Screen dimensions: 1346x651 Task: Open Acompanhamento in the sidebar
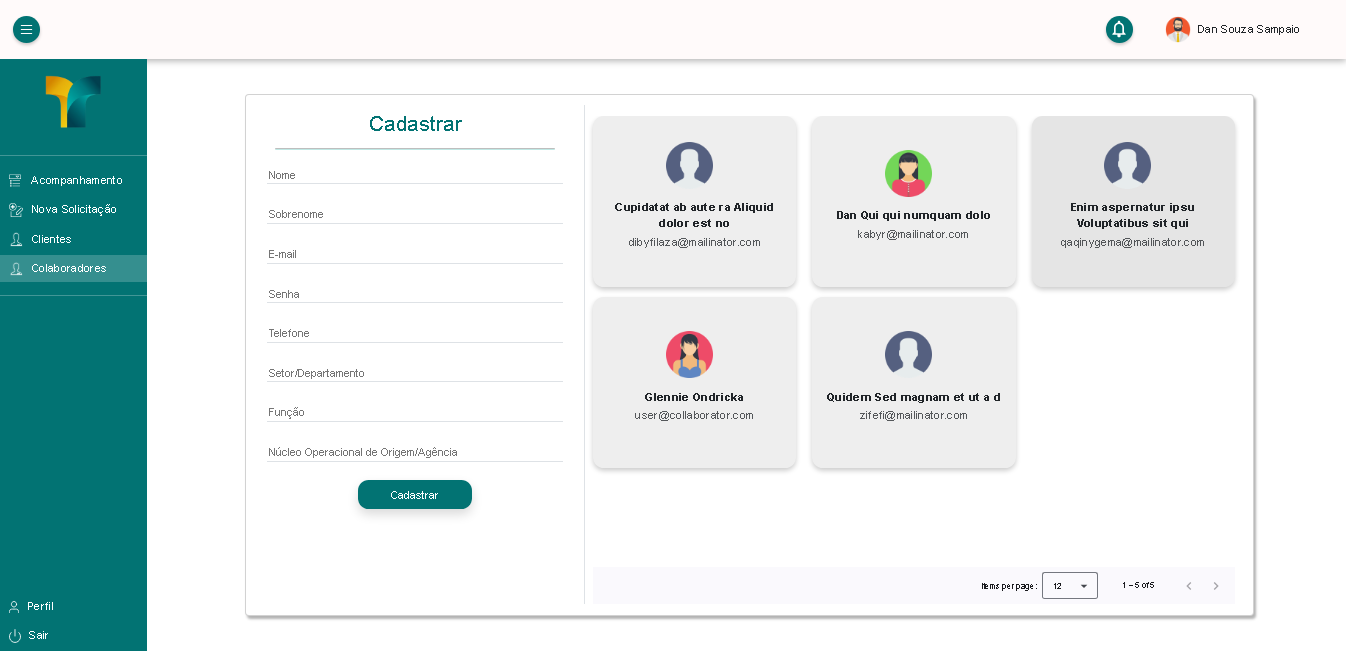(76, 180)
